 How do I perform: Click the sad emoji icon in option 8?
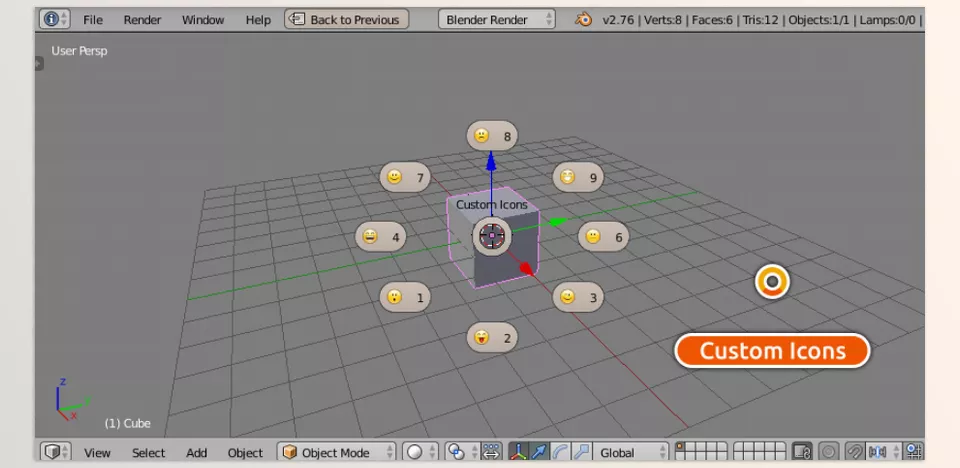(x=482, y=136)
